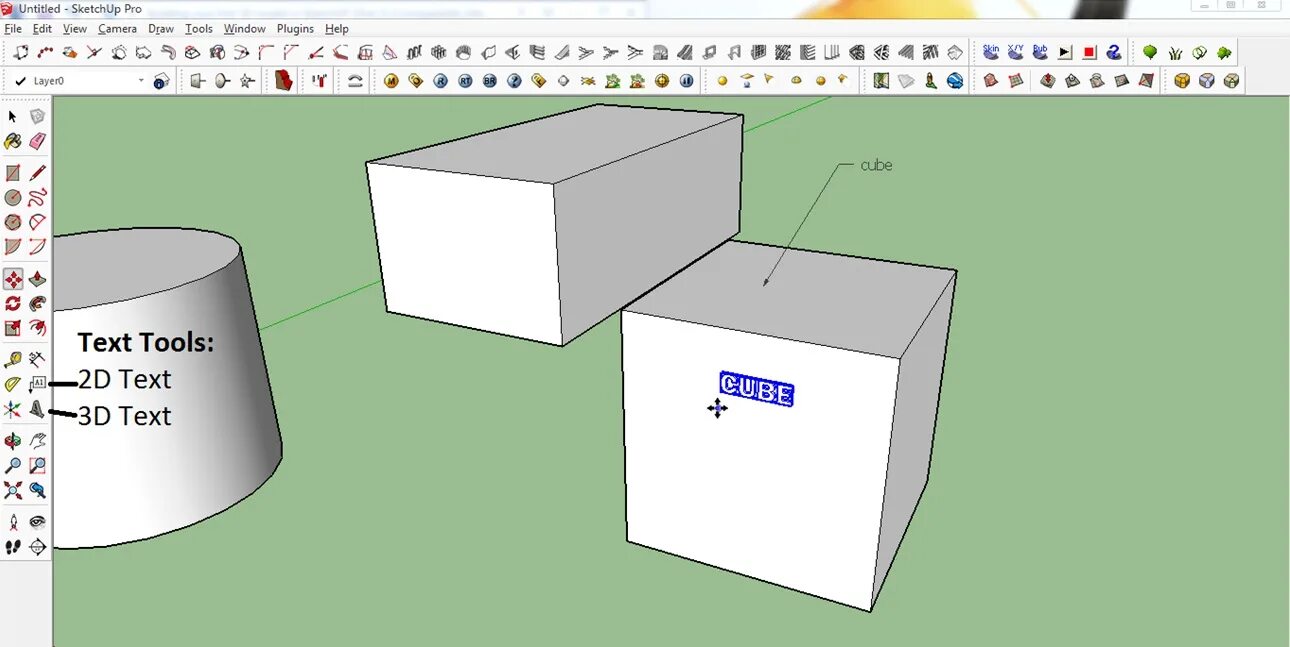Click the gold M round icon
Viewport: 1290px width, 647px height.
click(x=391, y=81)
